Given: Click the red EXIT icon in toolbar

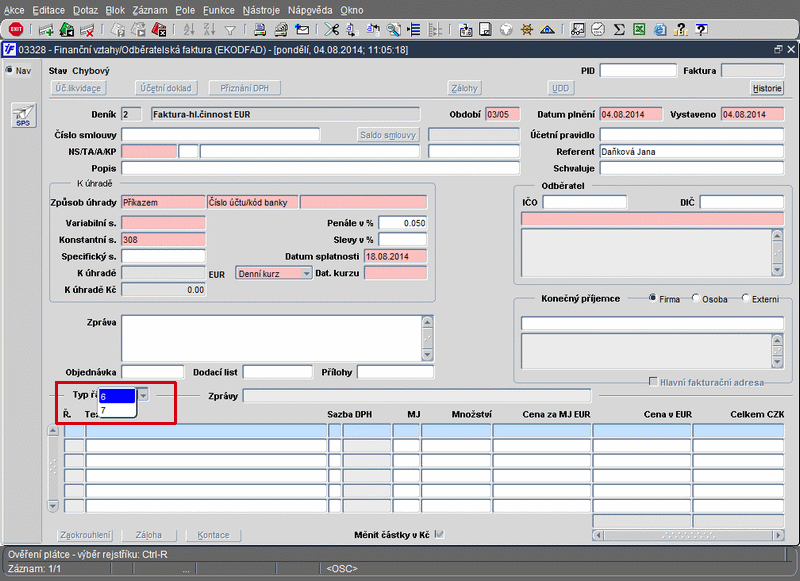Looking at the screenshot, I should point(16,30).
